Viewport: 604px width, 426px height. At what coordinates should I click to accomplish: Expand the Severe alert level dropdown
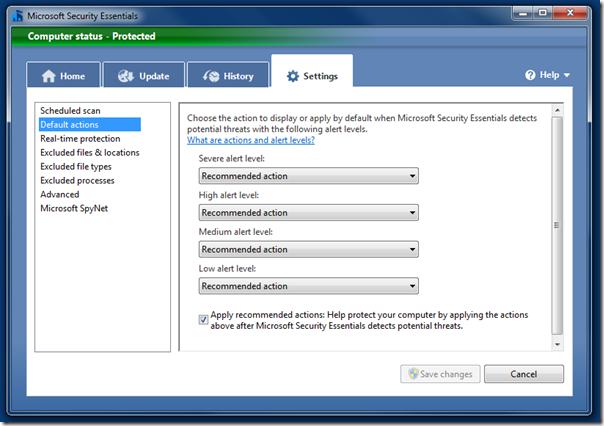[x=309, y=176]
